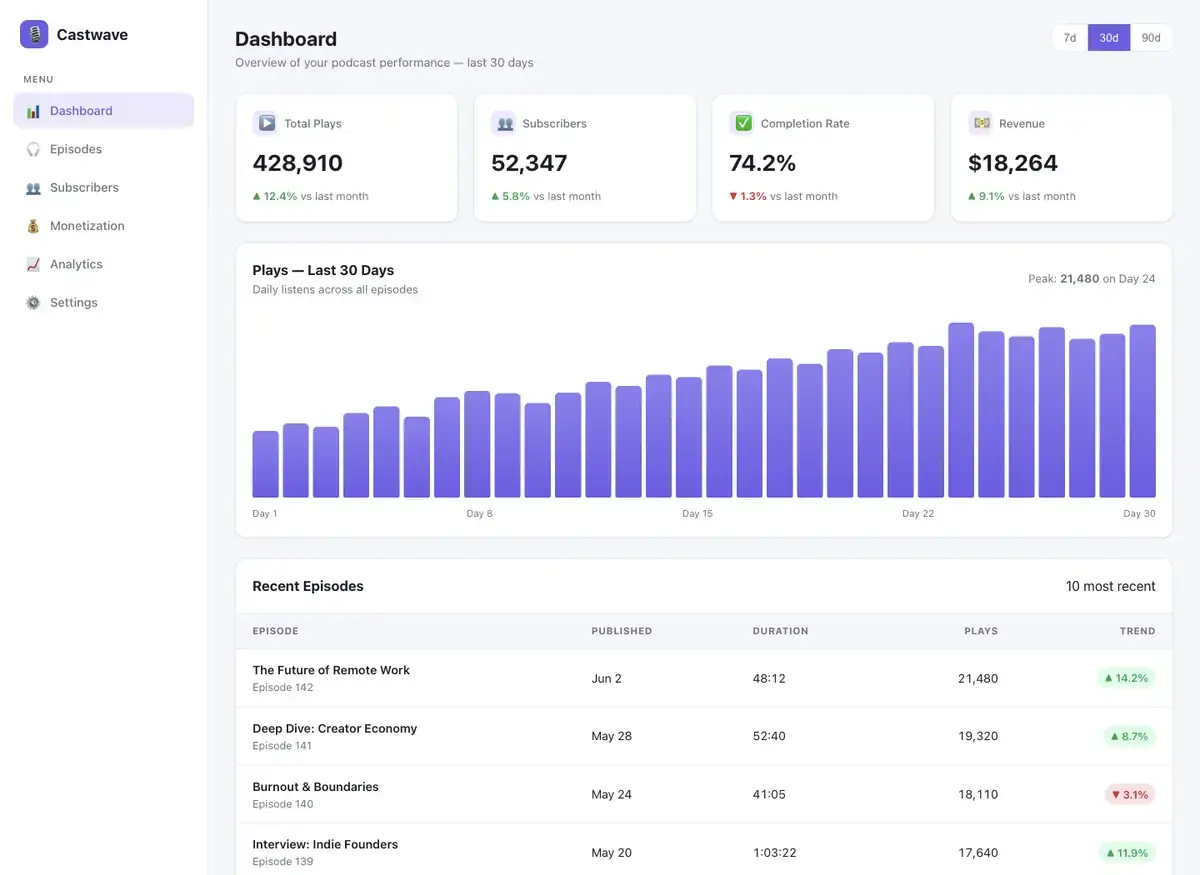Click the Peak 21,480 on Day 24 label
Screen dimensions: 1200x875
click(x=1091, y=279)
